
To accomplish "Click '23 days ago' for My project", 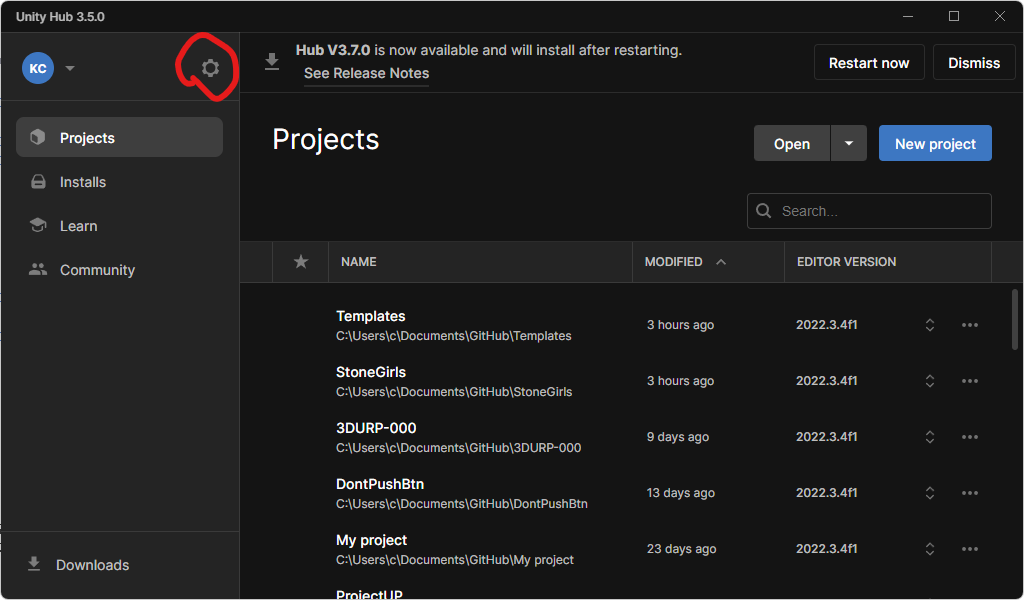I will point(681,550).
